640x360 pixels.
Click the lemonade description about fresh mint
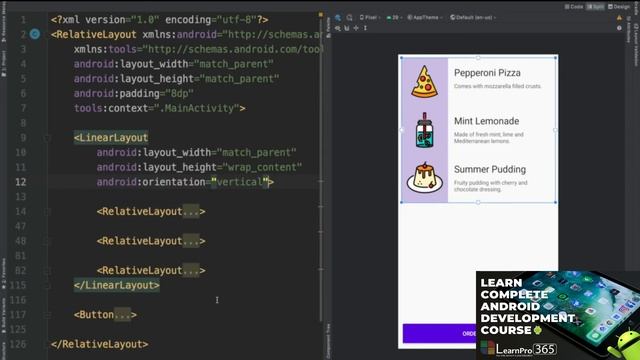pyautogui.click(x=489, y=138)
